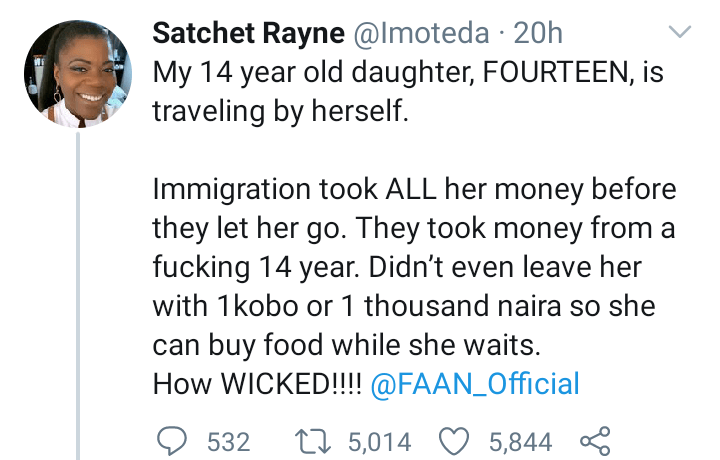This screenshot has height=460, width=720.
Task: Open the share icon for this tweet
Action: (x=595, y=441)
